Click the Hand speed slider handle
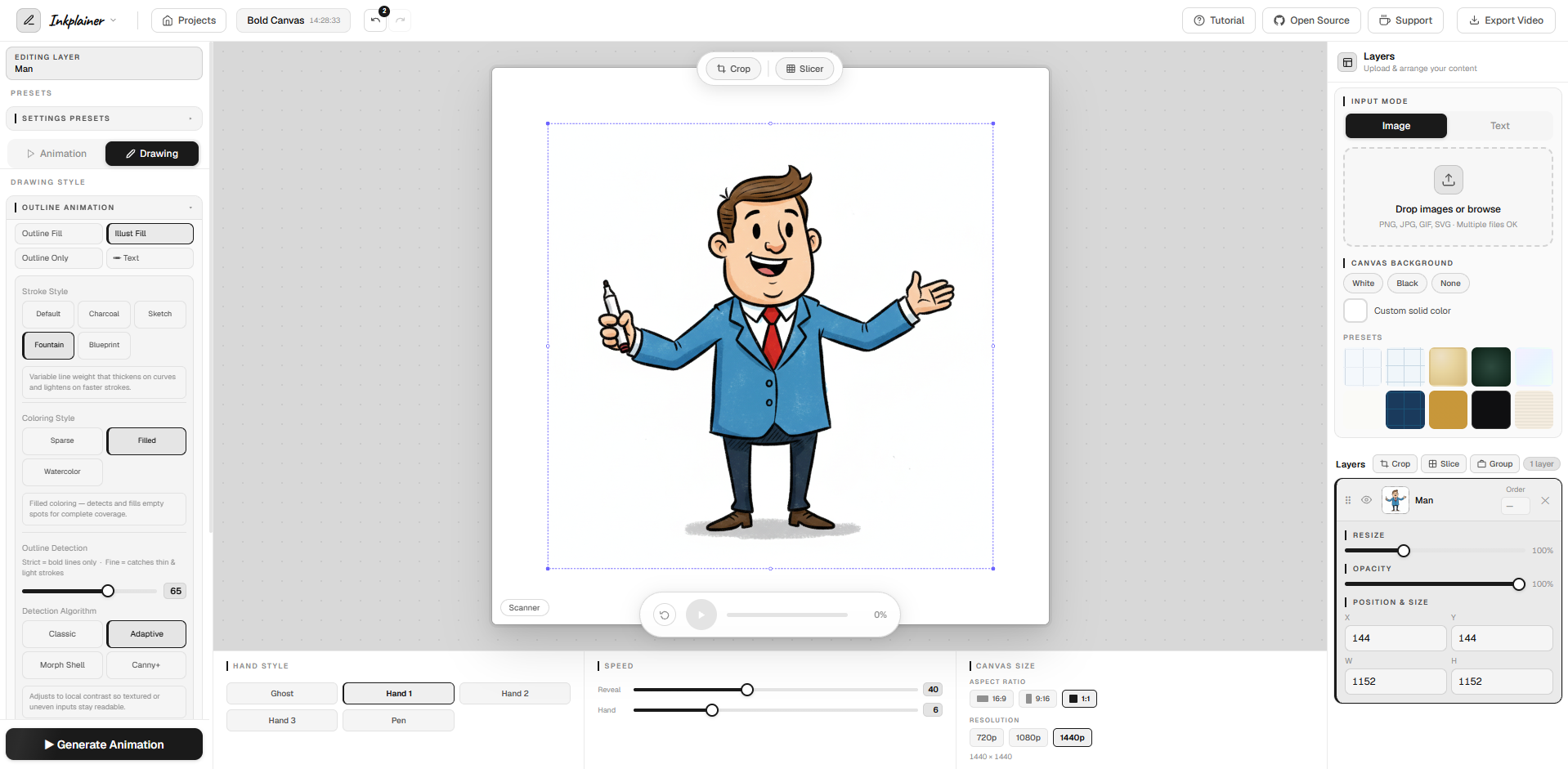 712,710
